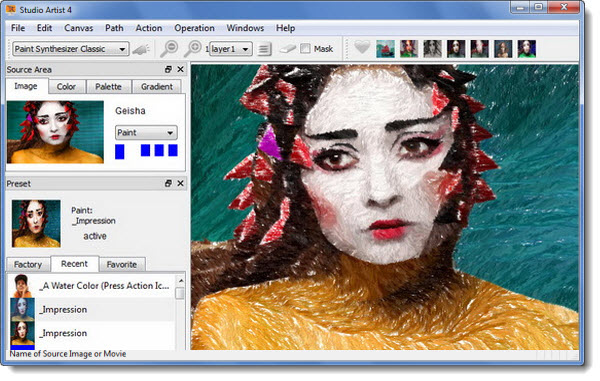Open the Action menu
Screen dimensions: 600x381
[149, 28]
